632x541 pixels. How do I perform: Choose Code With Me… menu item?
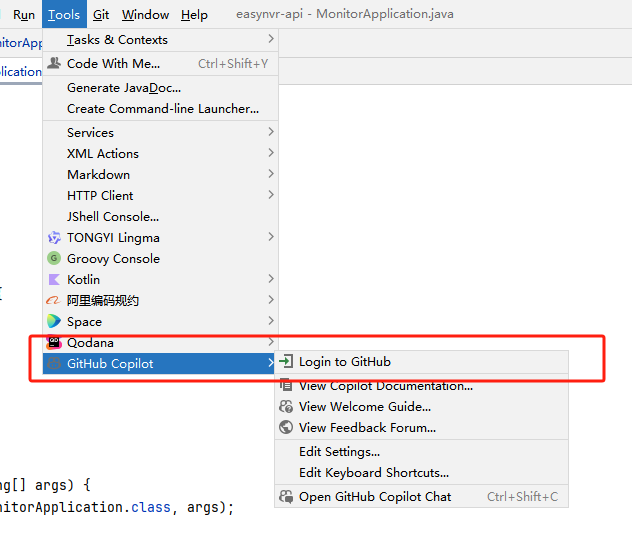click(x=160, y=63)
